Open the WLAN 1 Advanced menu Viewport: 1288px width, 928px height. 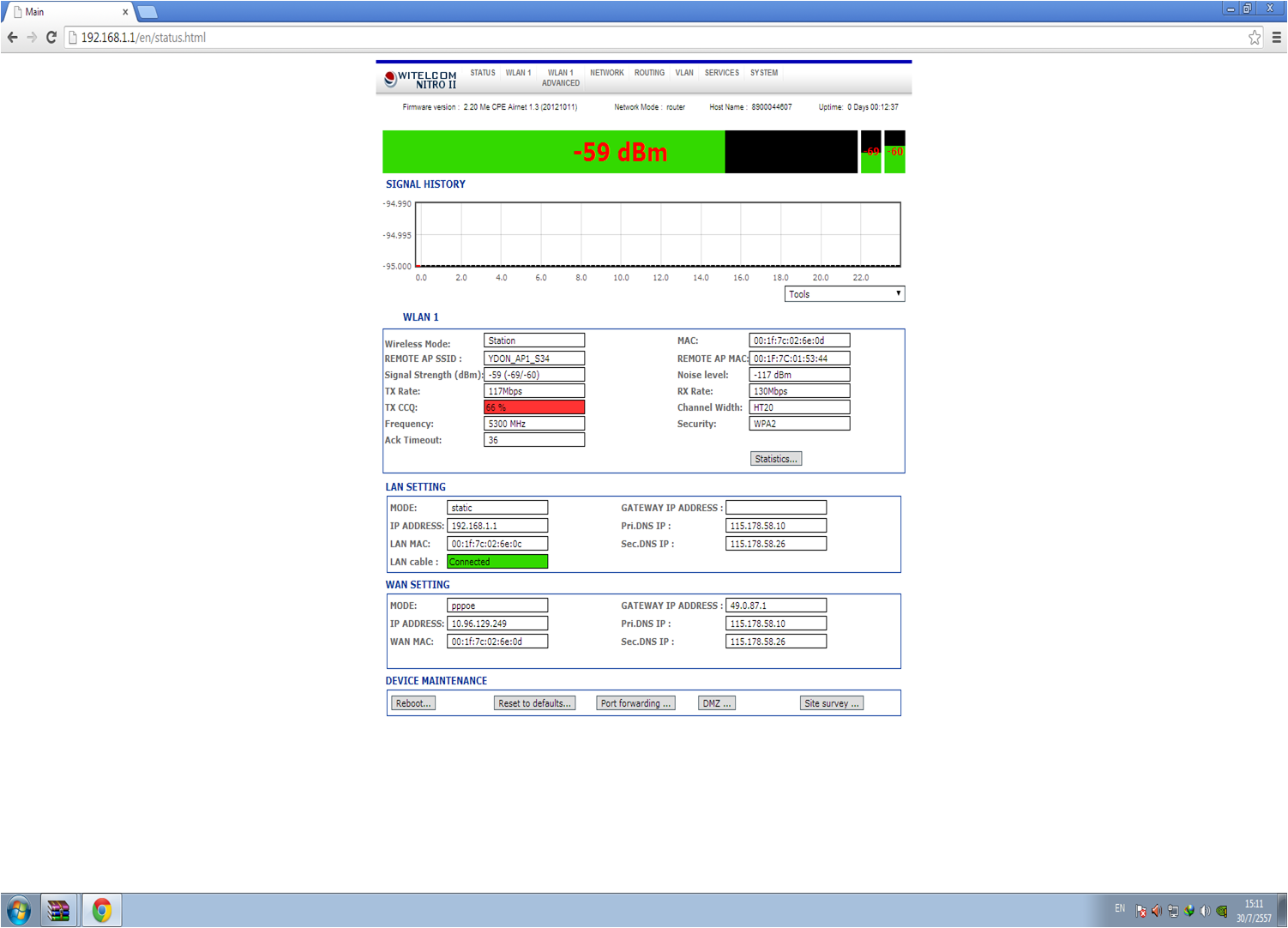tap(561, 78)
